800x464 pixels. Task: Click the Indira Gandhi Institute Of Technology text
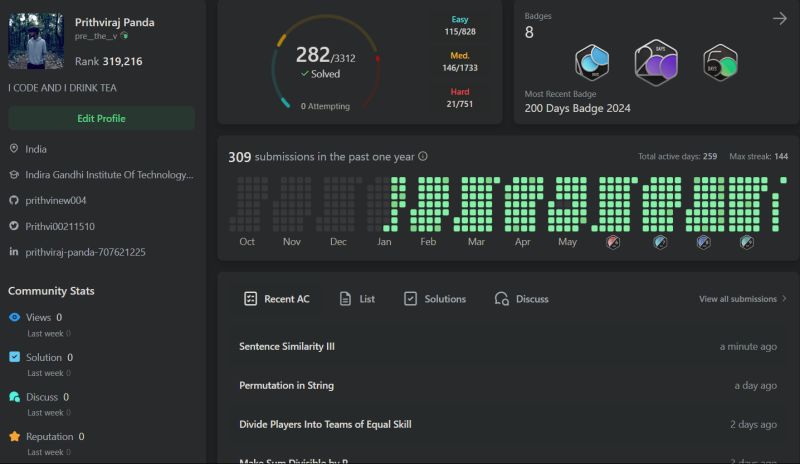[x=109, y=175]
